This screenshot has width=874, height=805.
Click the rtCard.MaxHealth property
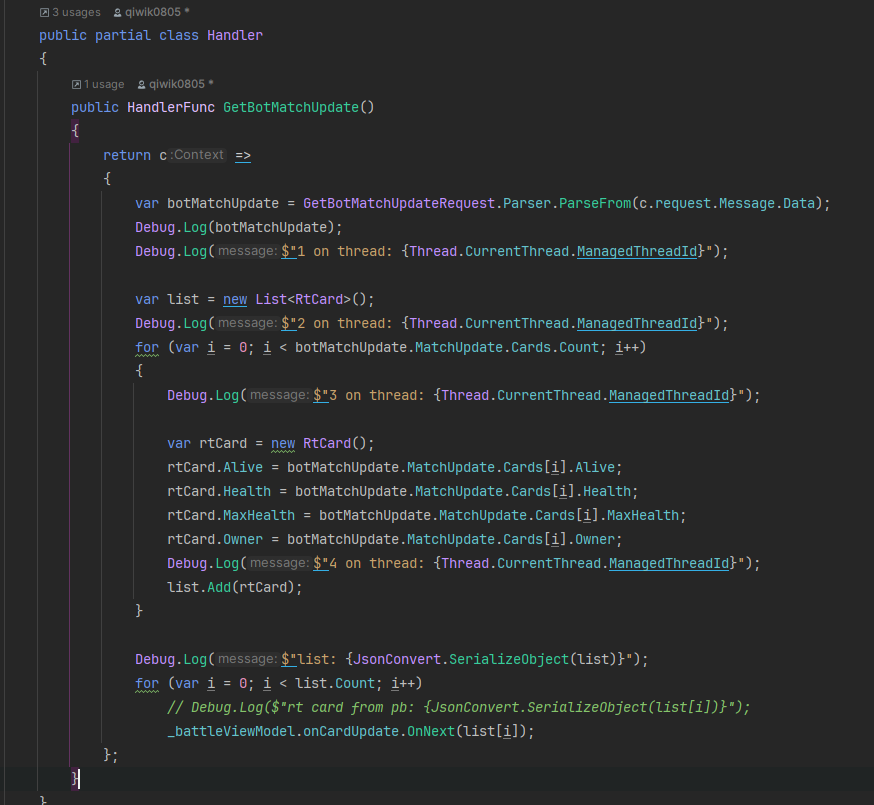pyautogui.click(x=259, y=515)
